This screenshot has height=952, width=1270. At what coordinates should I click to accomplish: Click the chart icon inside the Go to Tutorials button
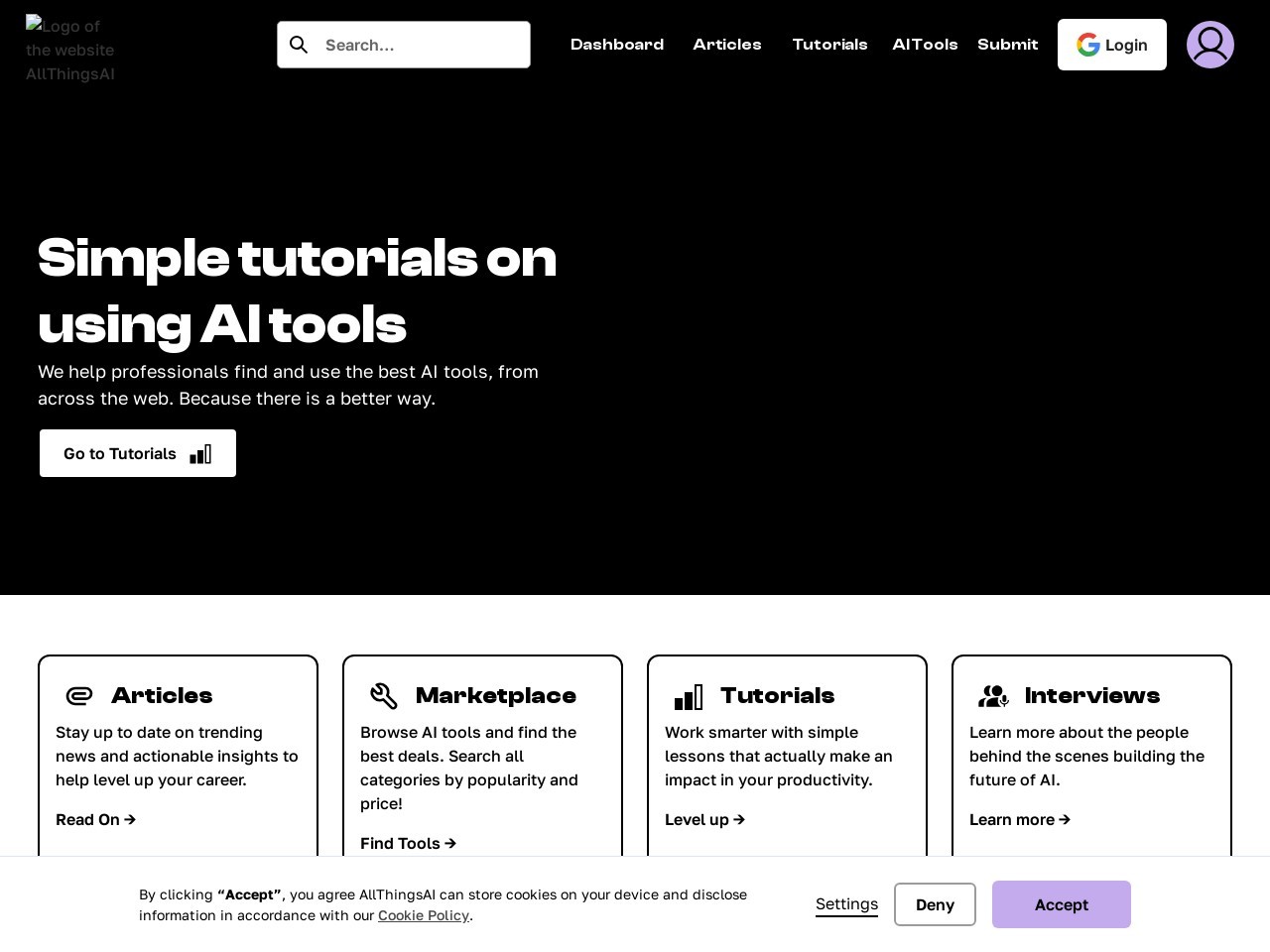click(x=200, y=452)
